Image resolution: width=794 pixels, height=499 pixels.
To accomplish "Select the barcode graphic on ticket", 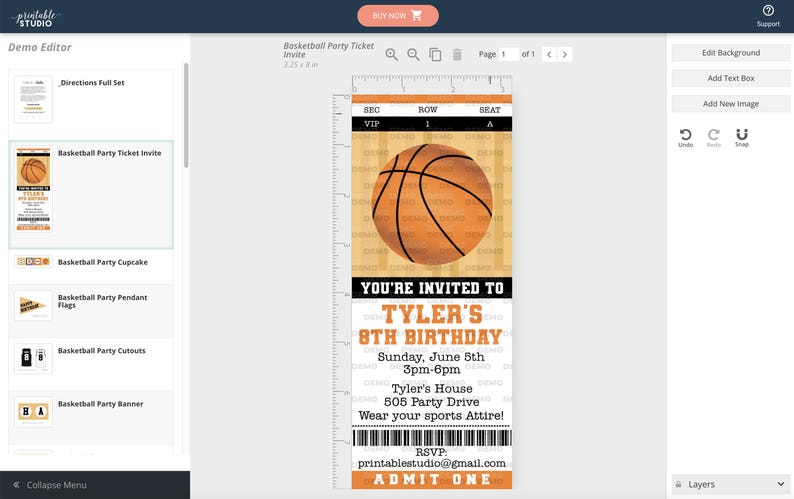I will [x=432, y=437].
